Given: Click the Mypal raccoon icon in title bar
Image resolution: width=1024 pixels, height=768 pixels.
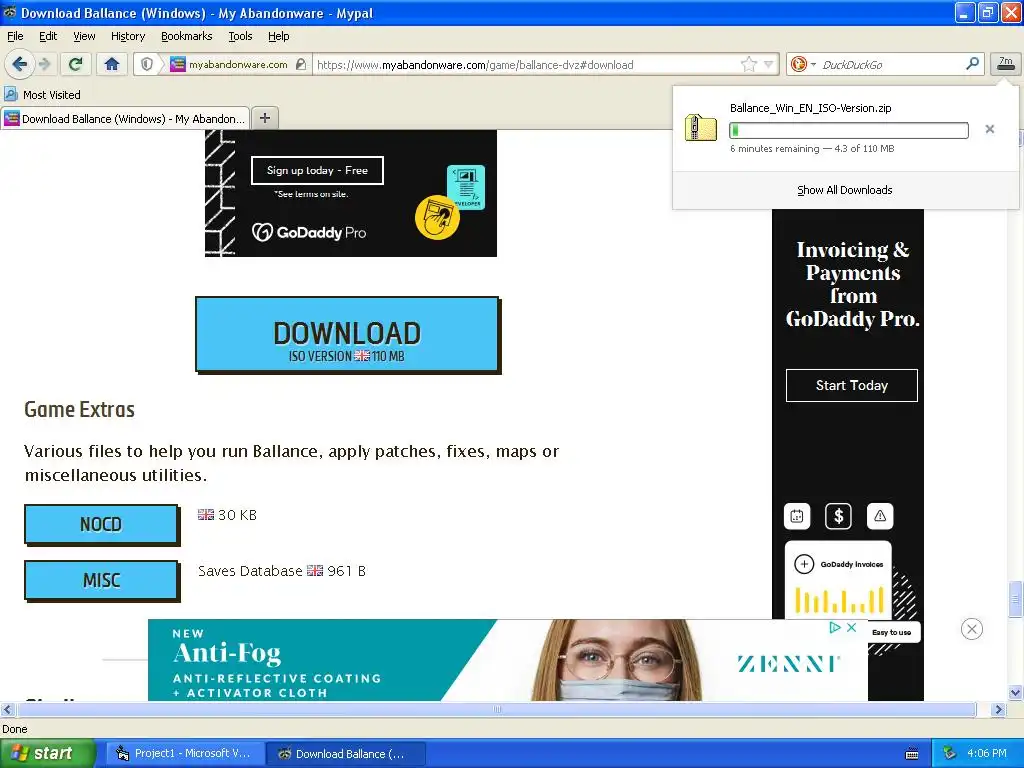Looking at the screenshot, I should point(10,12).
